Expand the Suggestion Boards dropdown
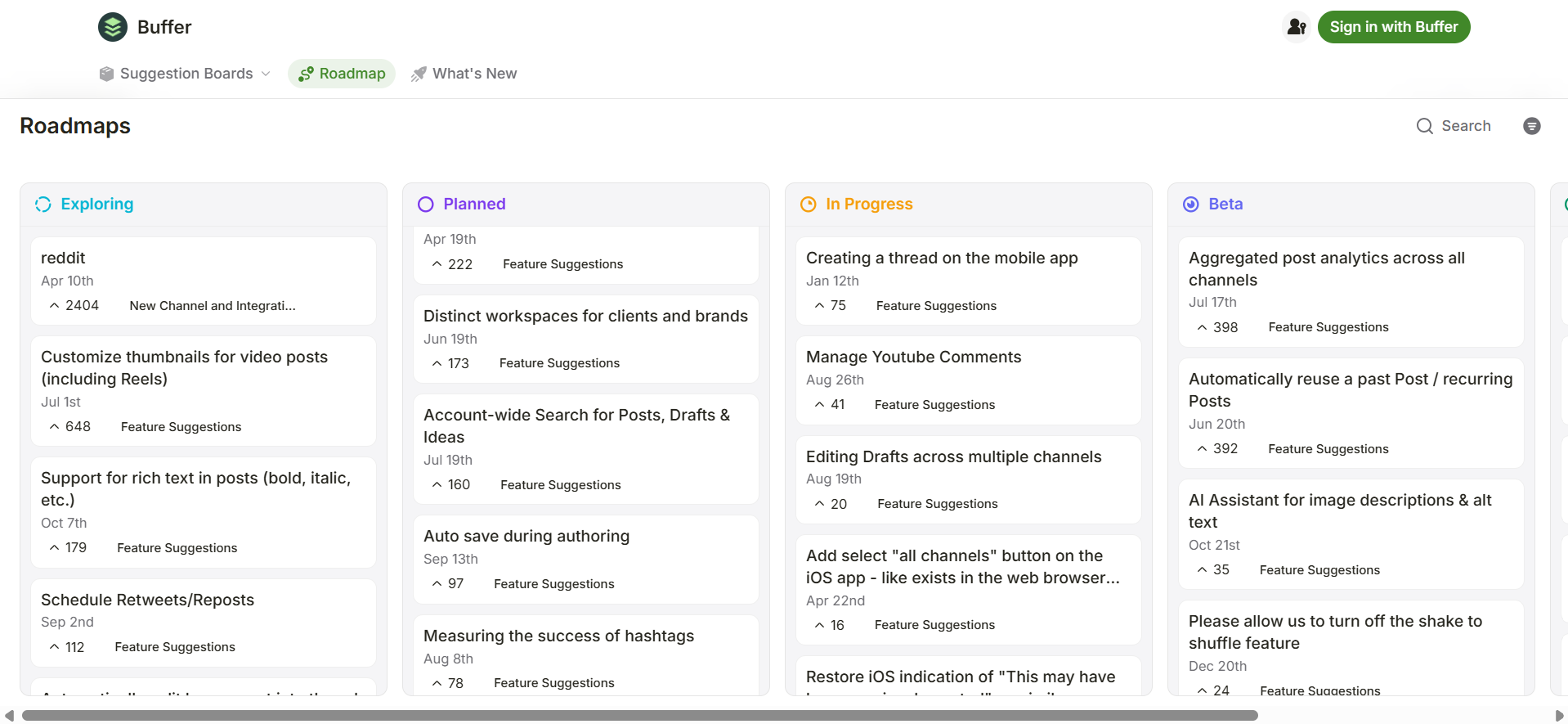This screenshot has height=724, width=1568. pos(185,74)
